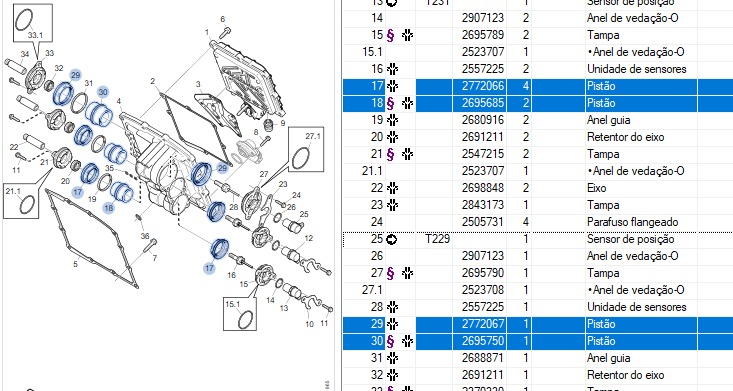Viewport: 733px width, 391px height.
Task: Click gasket callout number 5 in diagram
Action: click(x=75, y=264)
